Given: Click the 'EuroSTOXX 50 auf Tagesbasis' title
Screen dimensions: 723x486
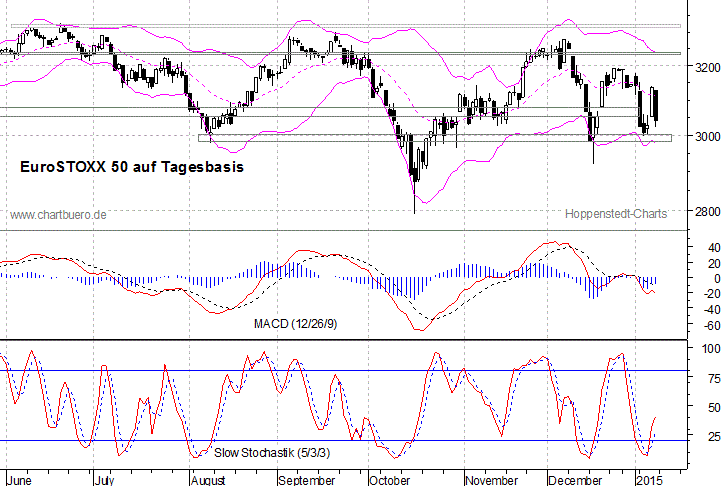Looking at the screenshot, I should click(x=132, y=167).
